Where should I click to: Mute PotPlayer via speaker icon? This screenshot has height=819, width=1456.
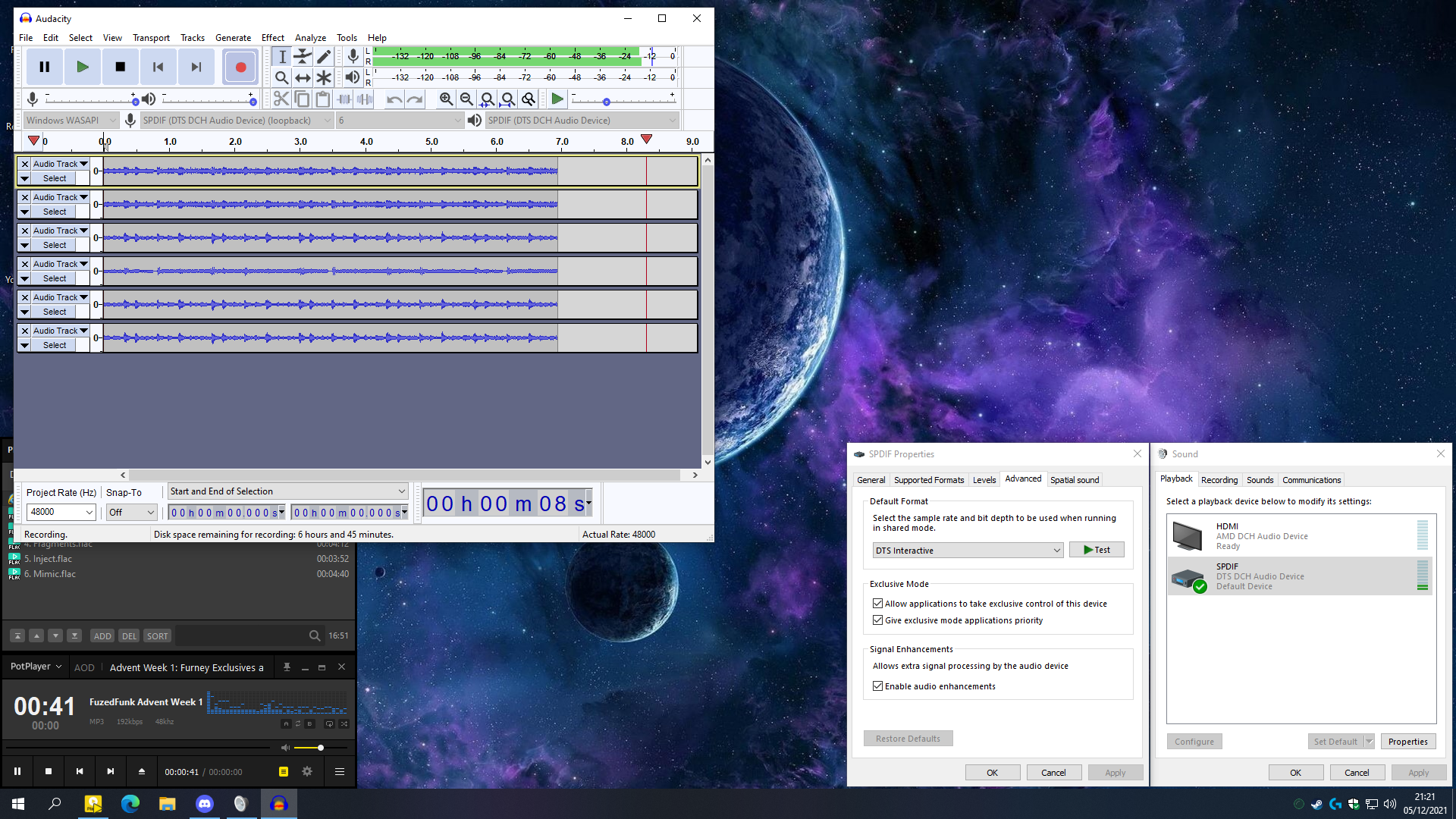pos(285,748)
